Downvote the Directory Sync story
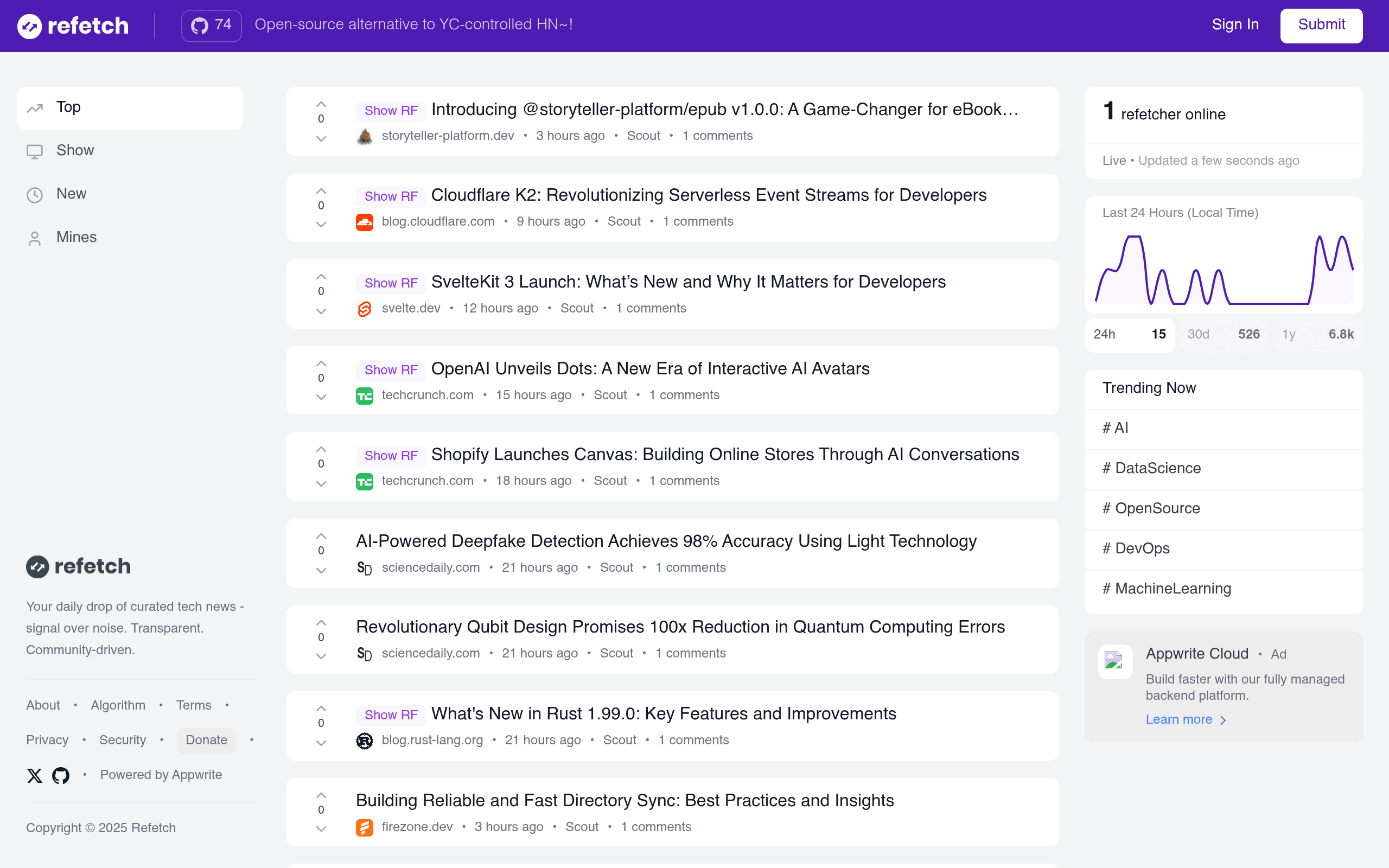The width and height of the screenshot is (1389, 868). [321, 829]
